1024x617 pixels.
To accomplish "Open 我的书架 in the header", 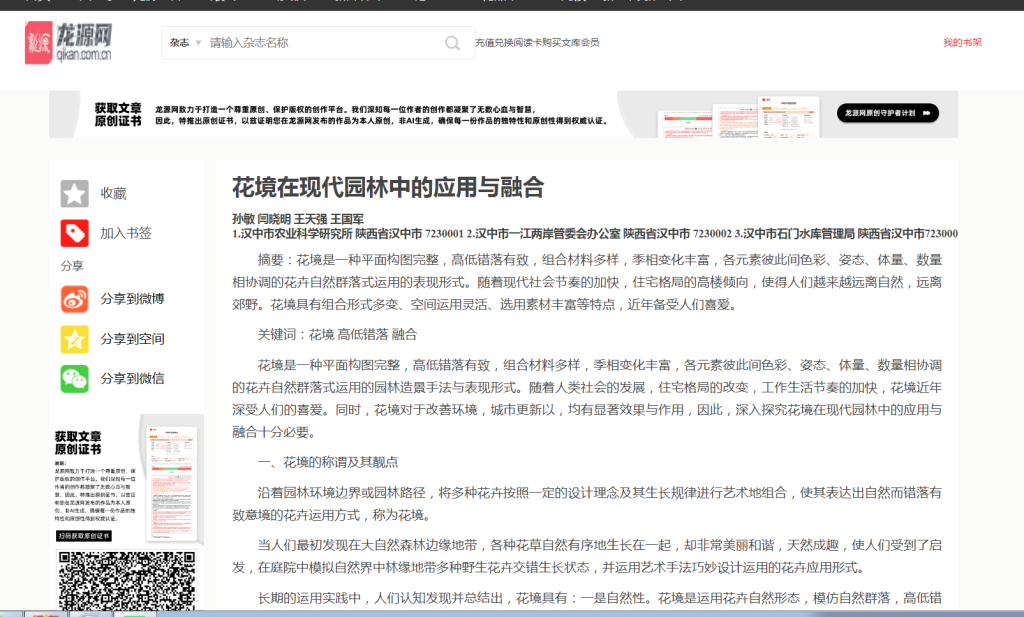I will (x=962, y=43).
